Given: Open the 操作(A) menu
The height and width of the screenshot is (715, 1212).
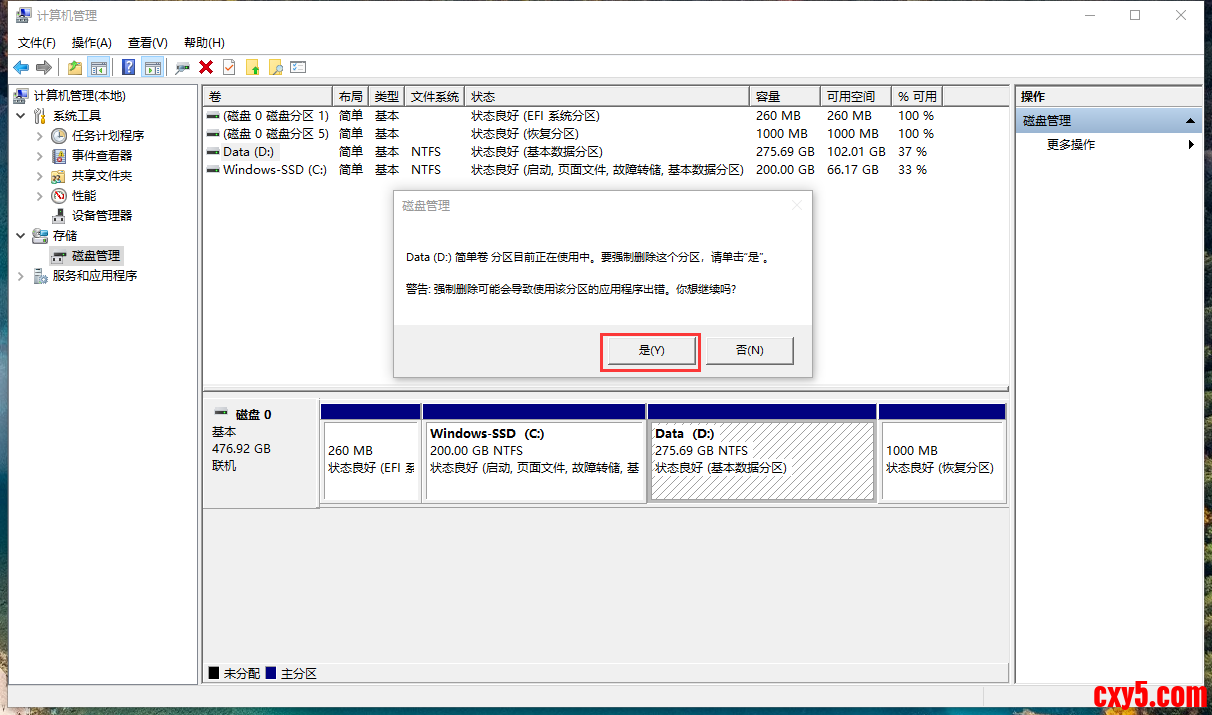Looking at the screenshot, I should (91, 43).
